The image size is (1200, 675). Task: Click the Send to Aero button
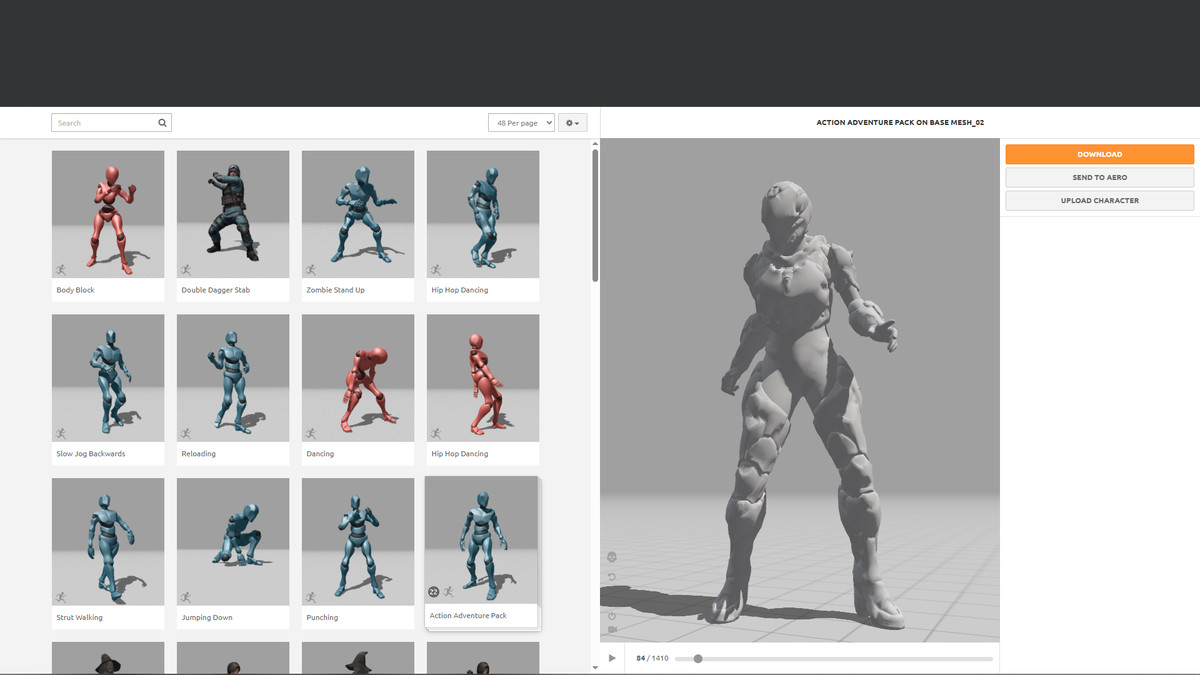coord(1099,177)
